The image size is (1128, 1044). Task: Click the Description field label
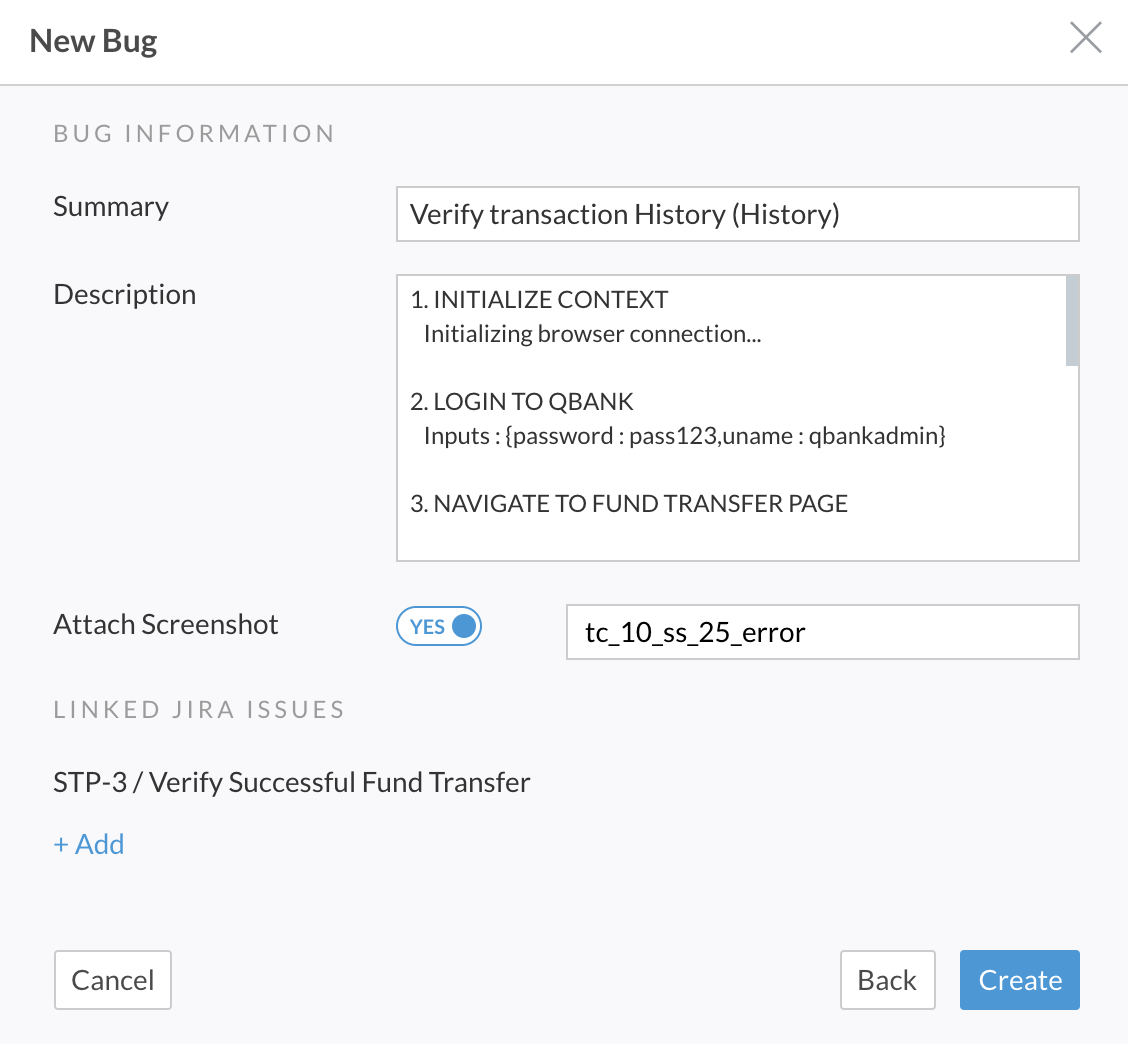click(x=125, y=295)
